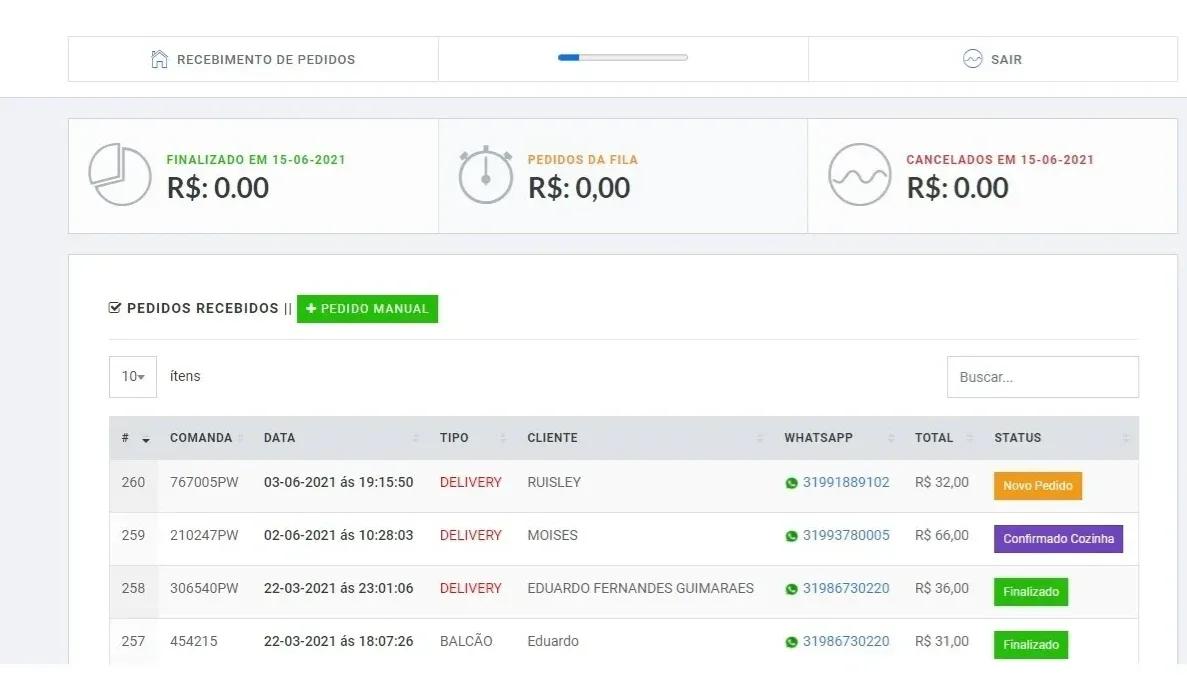1187x696 pixels.
Task: Sort table by COMANDA column
Action: tap(205, 438)
